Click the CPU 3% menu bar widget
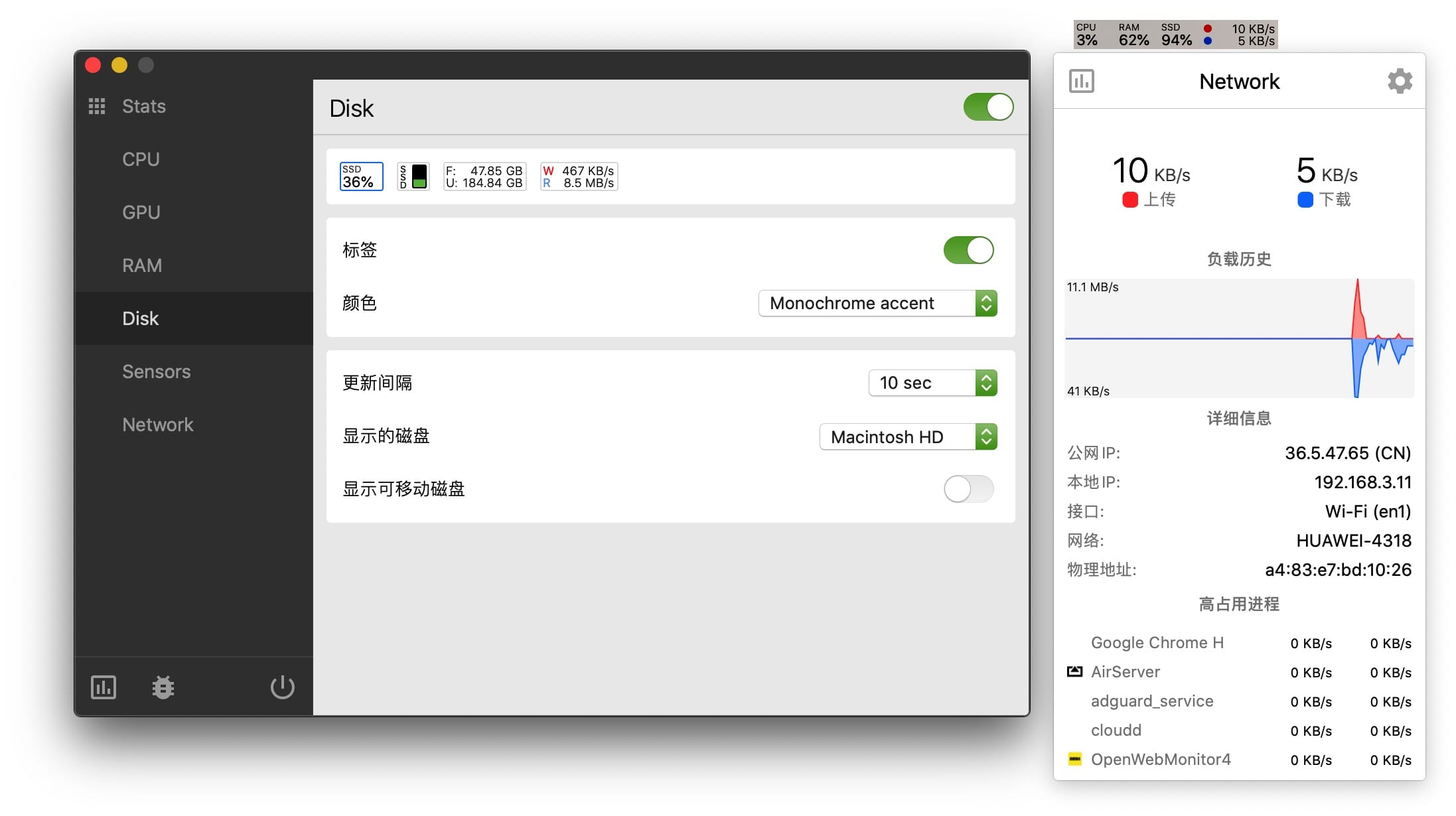Viewport: 1456px width, 816px height. (x=1087, y=34)
